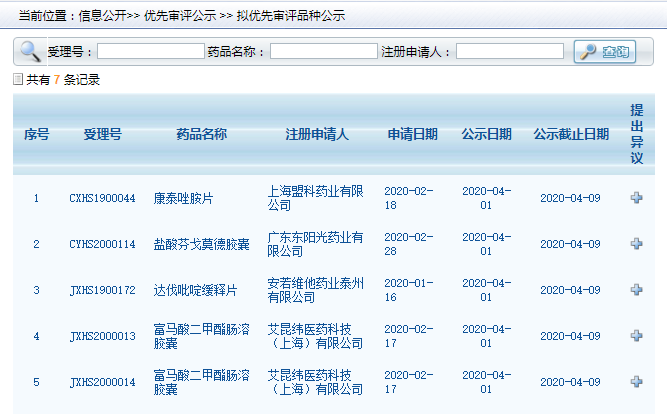667x414 pixels.
Task: Click the 序号 column header
Action: click(37, 134)
